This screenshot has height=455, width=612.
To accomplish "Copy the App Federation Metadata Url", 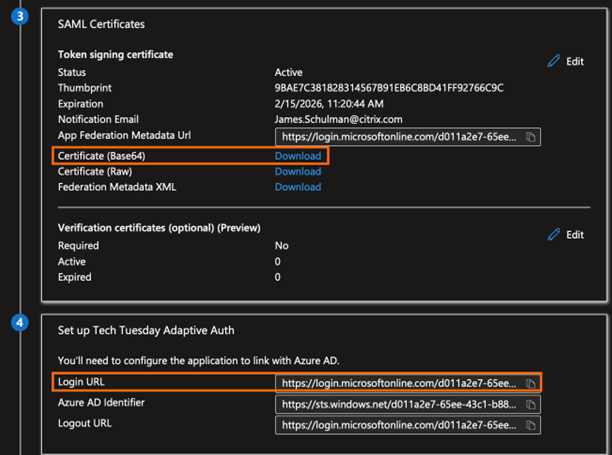I will [x=532, y=136].
